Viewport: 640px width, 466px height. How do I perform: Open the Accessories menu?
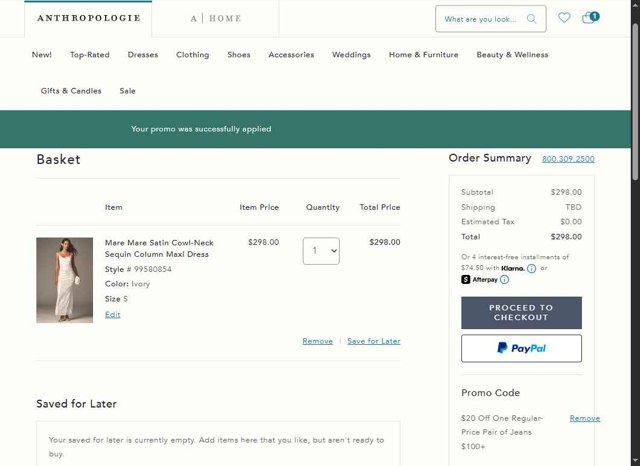[x=291, y=55]
